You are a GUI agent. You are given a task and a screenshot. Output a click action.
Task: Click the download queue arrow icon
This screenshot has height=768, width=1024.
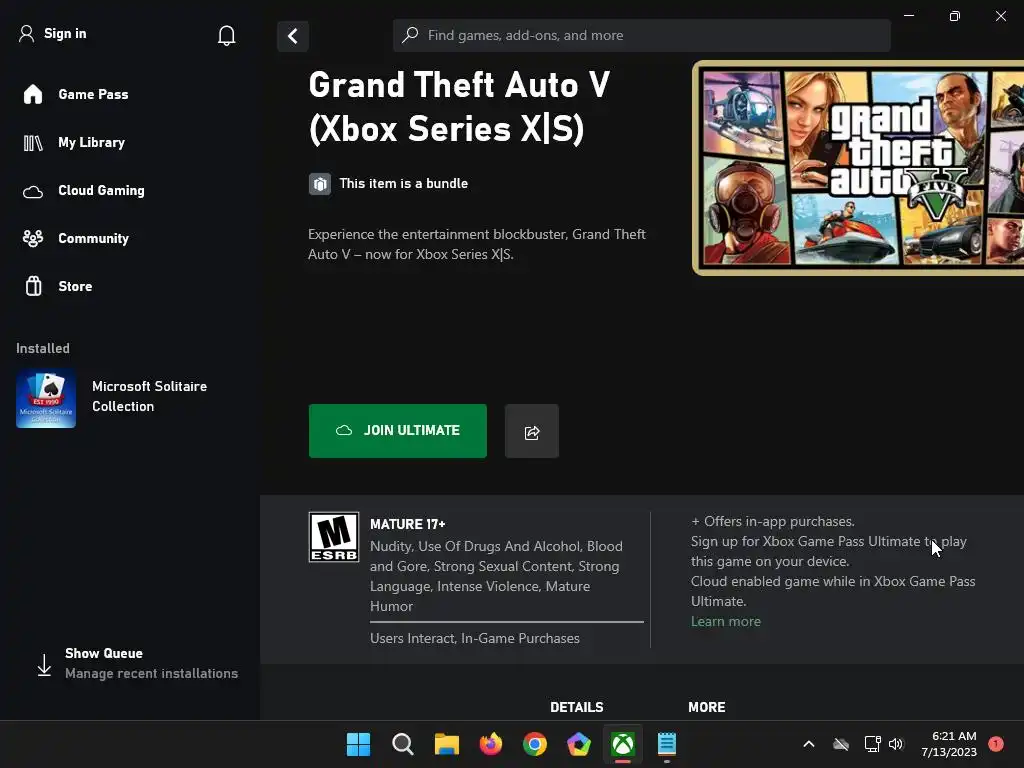(x=44, y=665)
